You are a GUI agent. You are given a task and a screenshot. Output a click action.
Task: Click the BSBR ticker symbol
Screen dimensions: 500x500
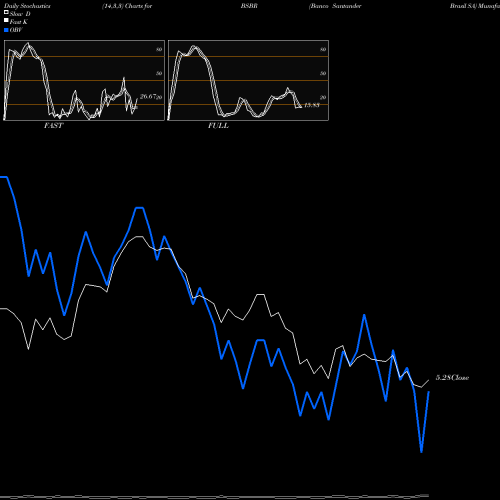pyautogui.click(x=249, y=6)
